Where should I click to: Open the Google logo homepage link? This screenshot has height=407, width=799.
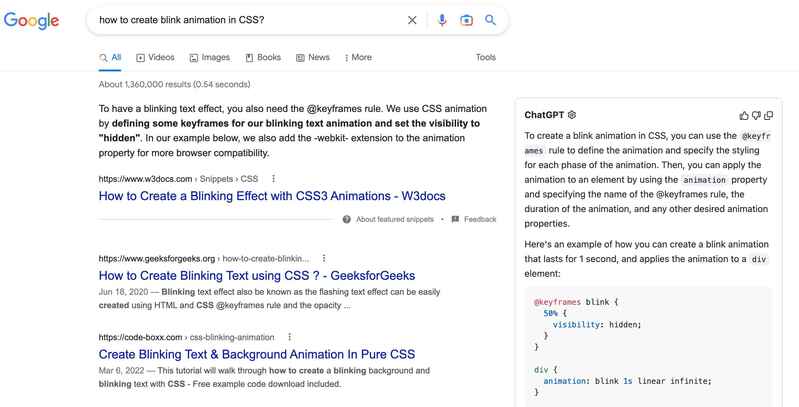[32, 20]
